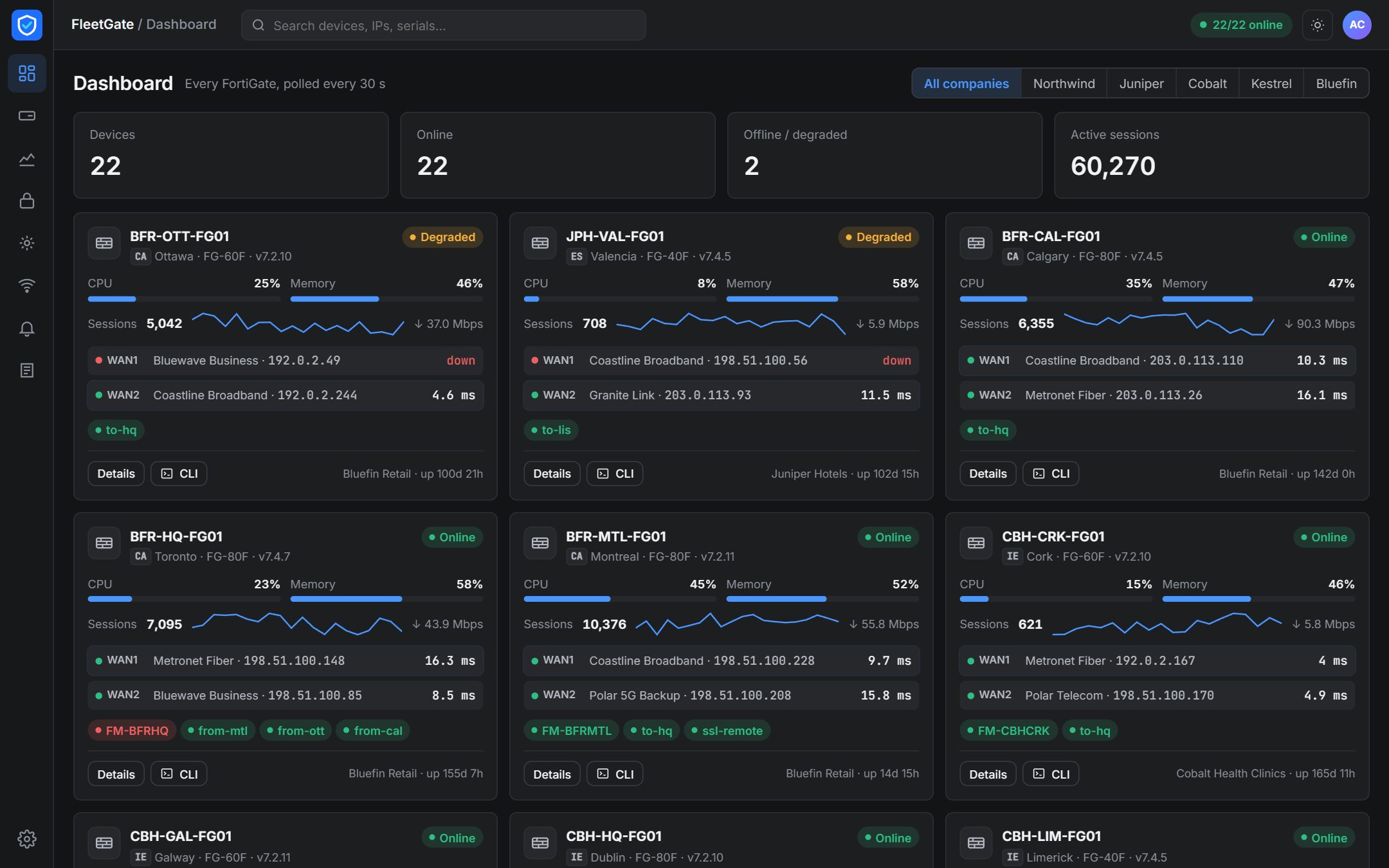Launch CLI for BFR-CAL-FG01

(x=1051, y=474)
